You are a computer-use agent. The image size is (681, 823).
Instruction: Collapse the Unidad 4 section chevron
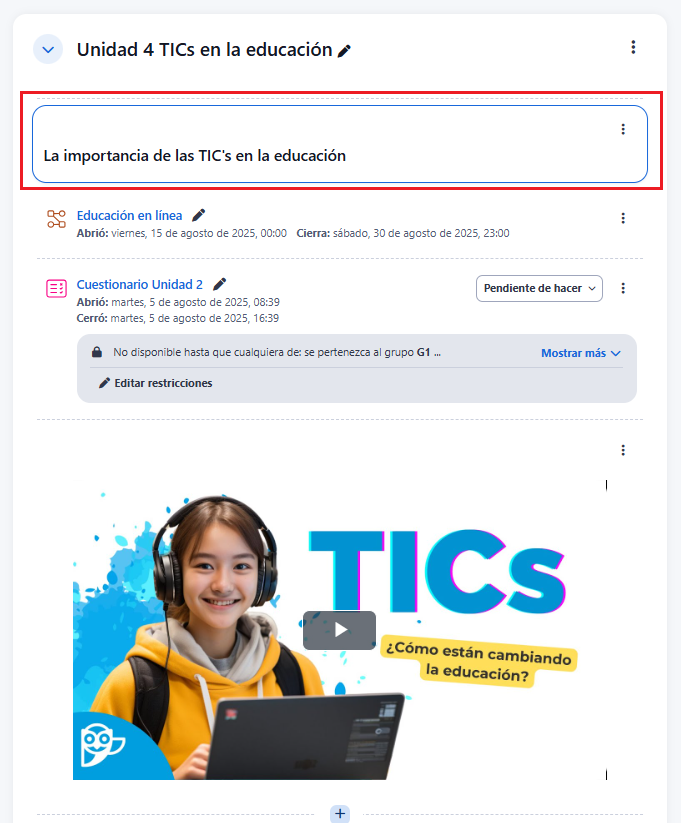[x=48, y=50]
